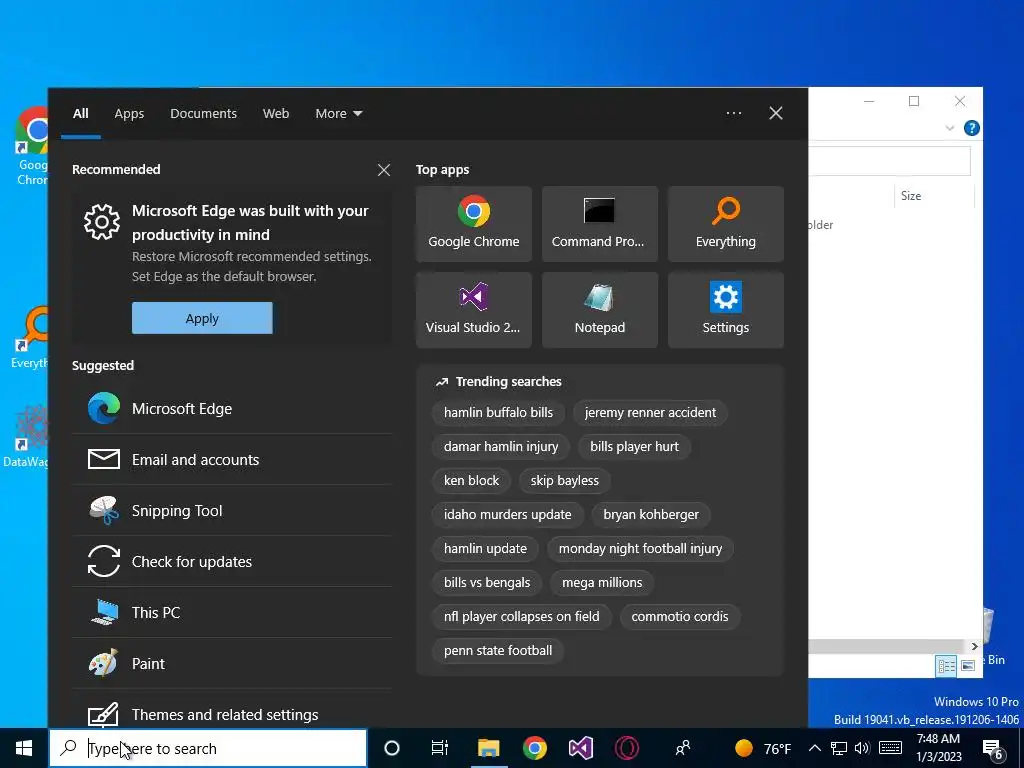
Task: Open the touch keyboard tray icon
Action: click(x=890, y=748)
